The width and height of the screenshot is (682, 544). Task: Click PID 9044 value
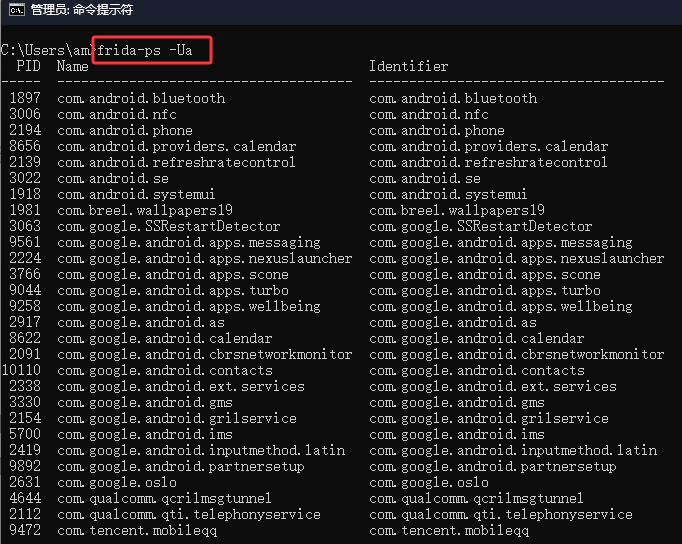[x=25, y=290]
